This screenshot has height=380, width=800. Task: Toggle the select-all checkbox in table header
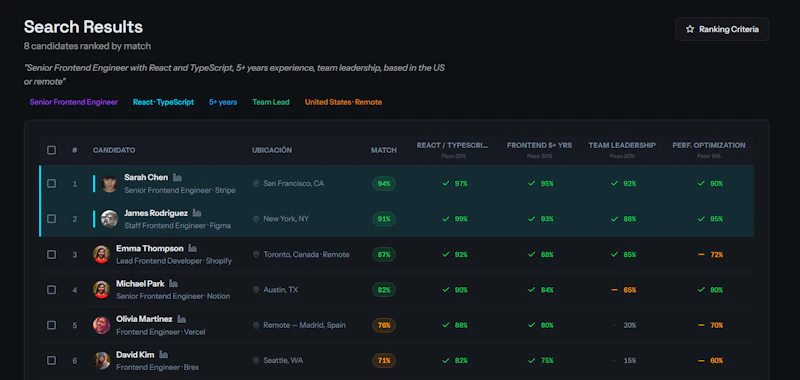click(x=52, y=150)
